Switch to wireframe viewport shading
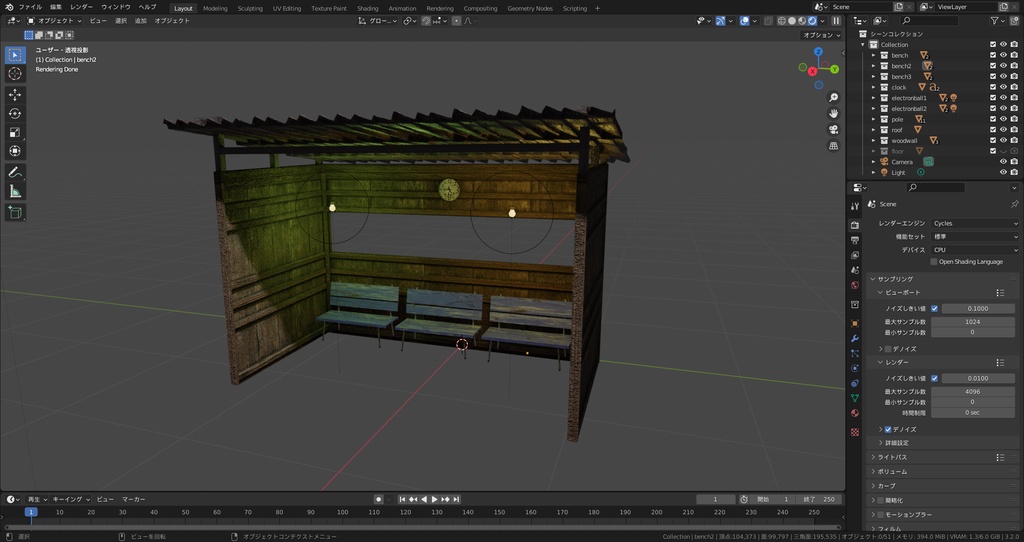This screenshot has height=542, width=1024. point(782,21)
